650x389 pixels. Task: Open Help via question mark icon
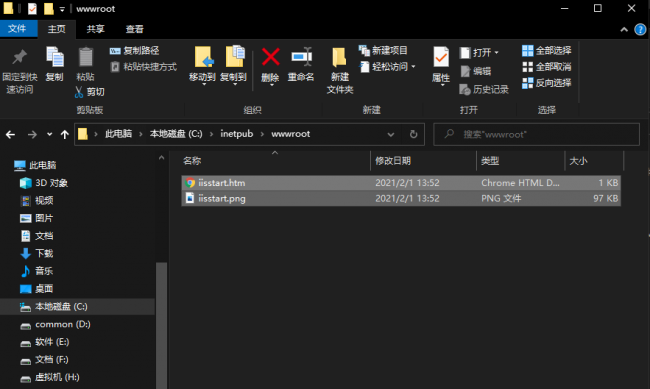(640, 29)
